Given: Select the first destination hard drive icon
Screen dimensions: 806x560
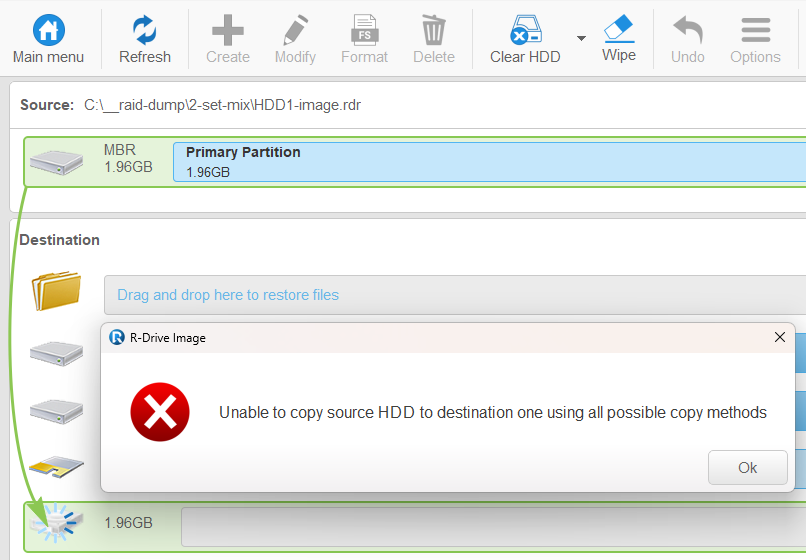Looking at the screenshot, I should point(56,353).
